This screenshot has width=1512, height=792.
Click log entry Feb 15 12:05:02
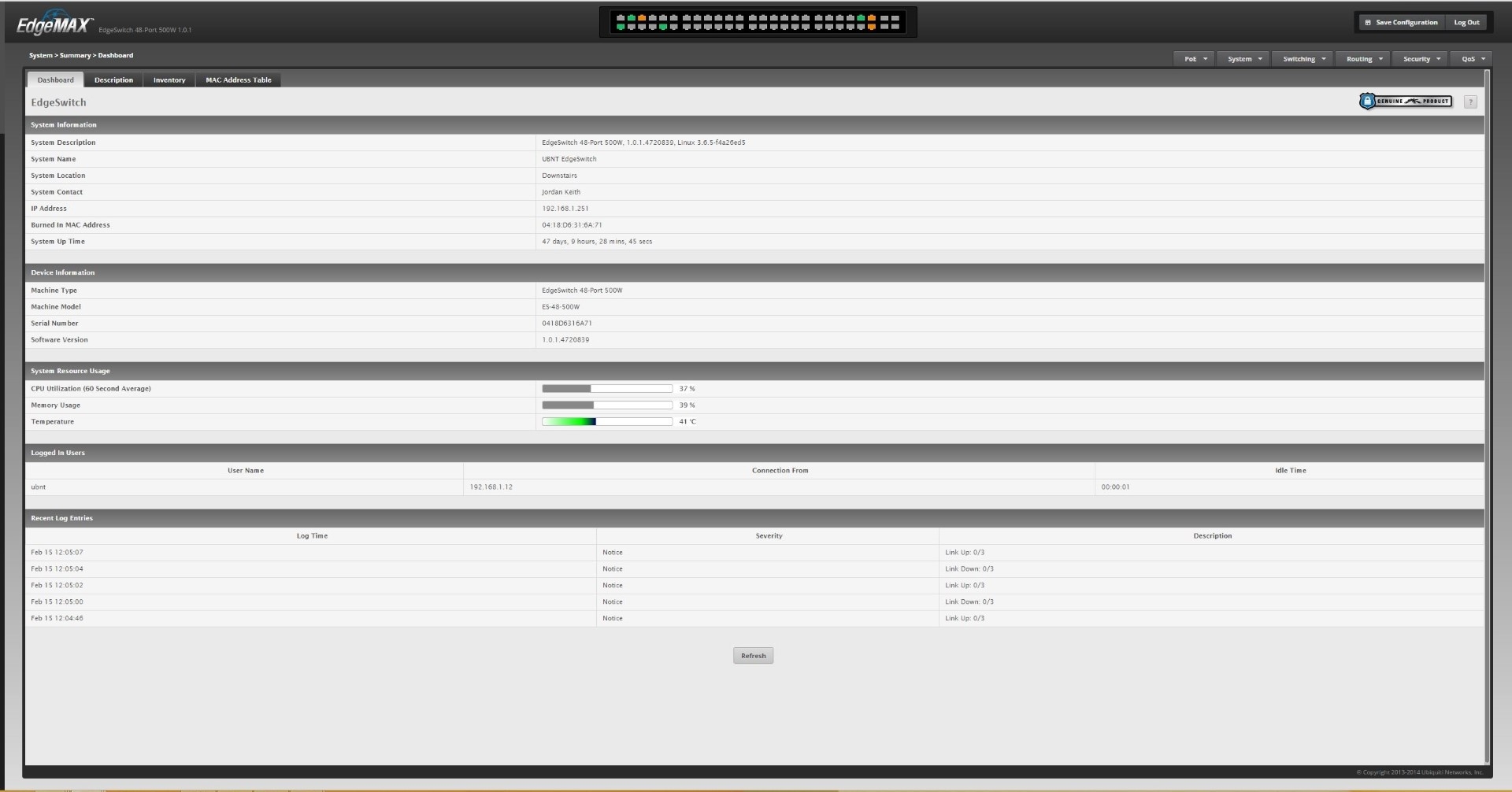click(x=57, y=586)
